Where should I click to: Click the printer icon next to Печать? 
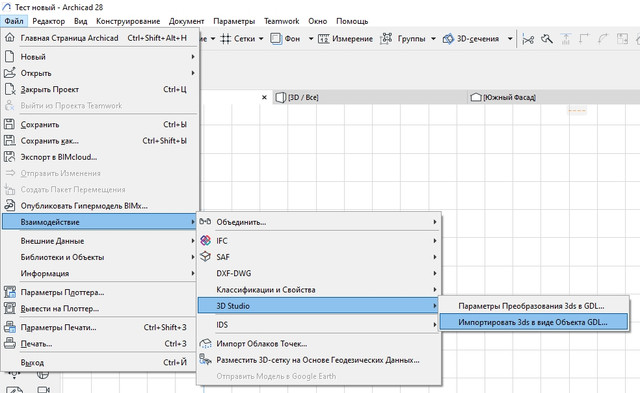click(x=9, y=344)
